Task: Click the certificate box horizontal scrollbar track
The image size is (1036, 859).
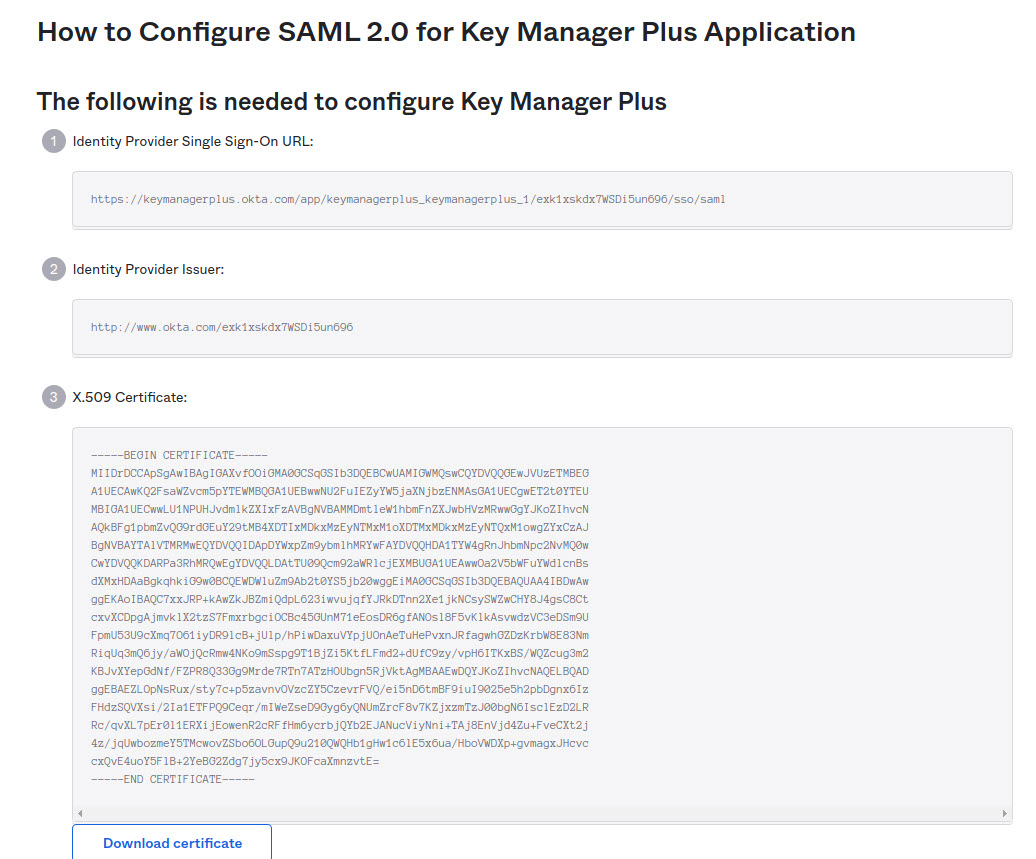Action: point(542,814)
